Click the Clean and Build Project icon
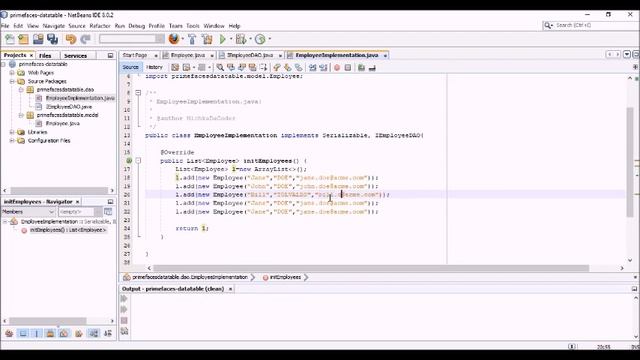This screenshot has height=360, width=640. click(207, 39)
